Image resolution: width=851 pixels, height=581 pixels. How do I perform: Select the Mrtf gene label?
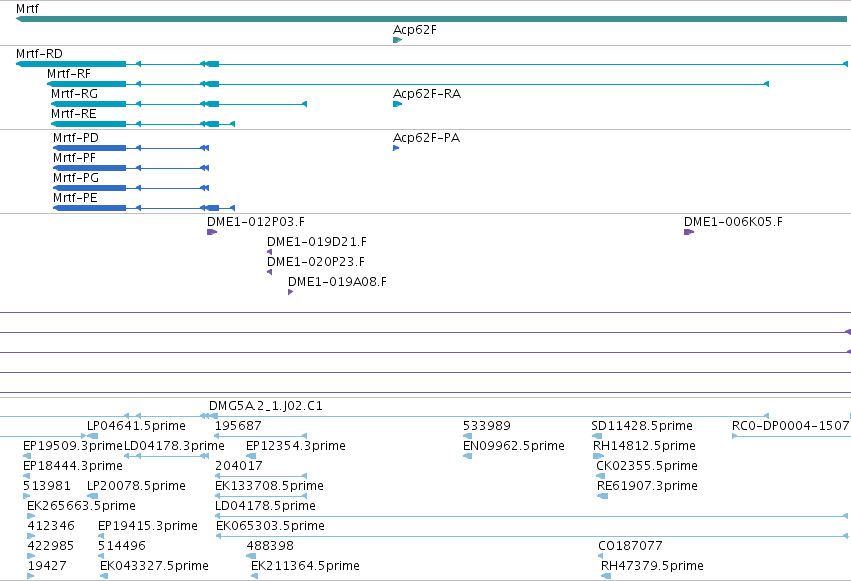(x=27, y=9)
